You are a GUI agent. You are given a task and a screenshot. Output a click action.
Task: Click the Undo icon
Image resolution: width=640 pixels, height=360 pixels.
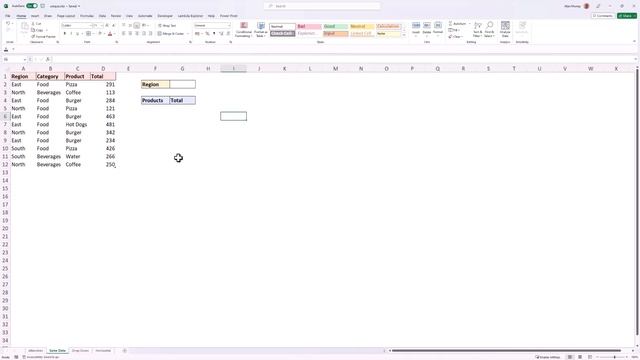coord(8,24)
